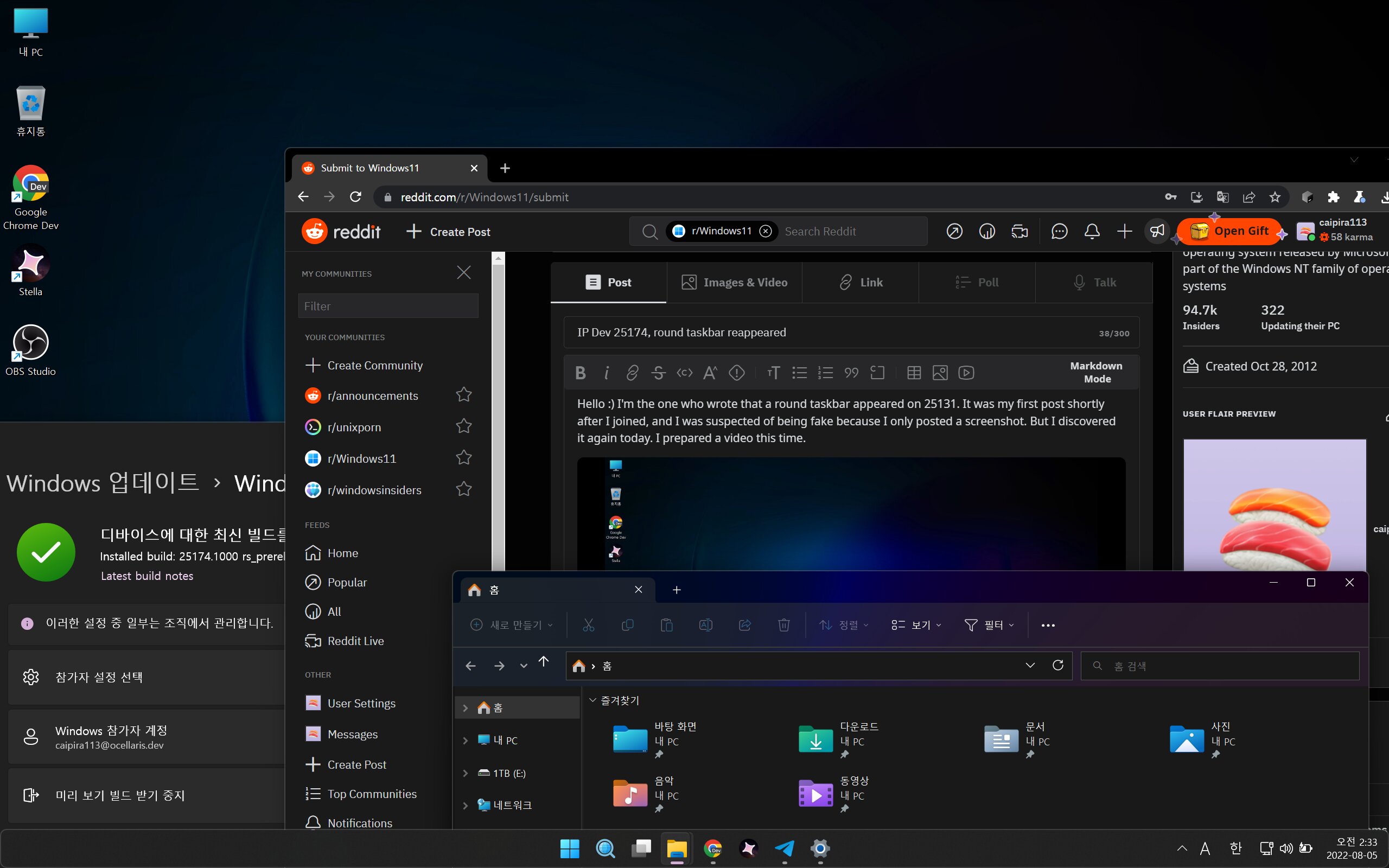Star the r/windowsinsiders community
1389x868 pixels.
coord(464,489)
